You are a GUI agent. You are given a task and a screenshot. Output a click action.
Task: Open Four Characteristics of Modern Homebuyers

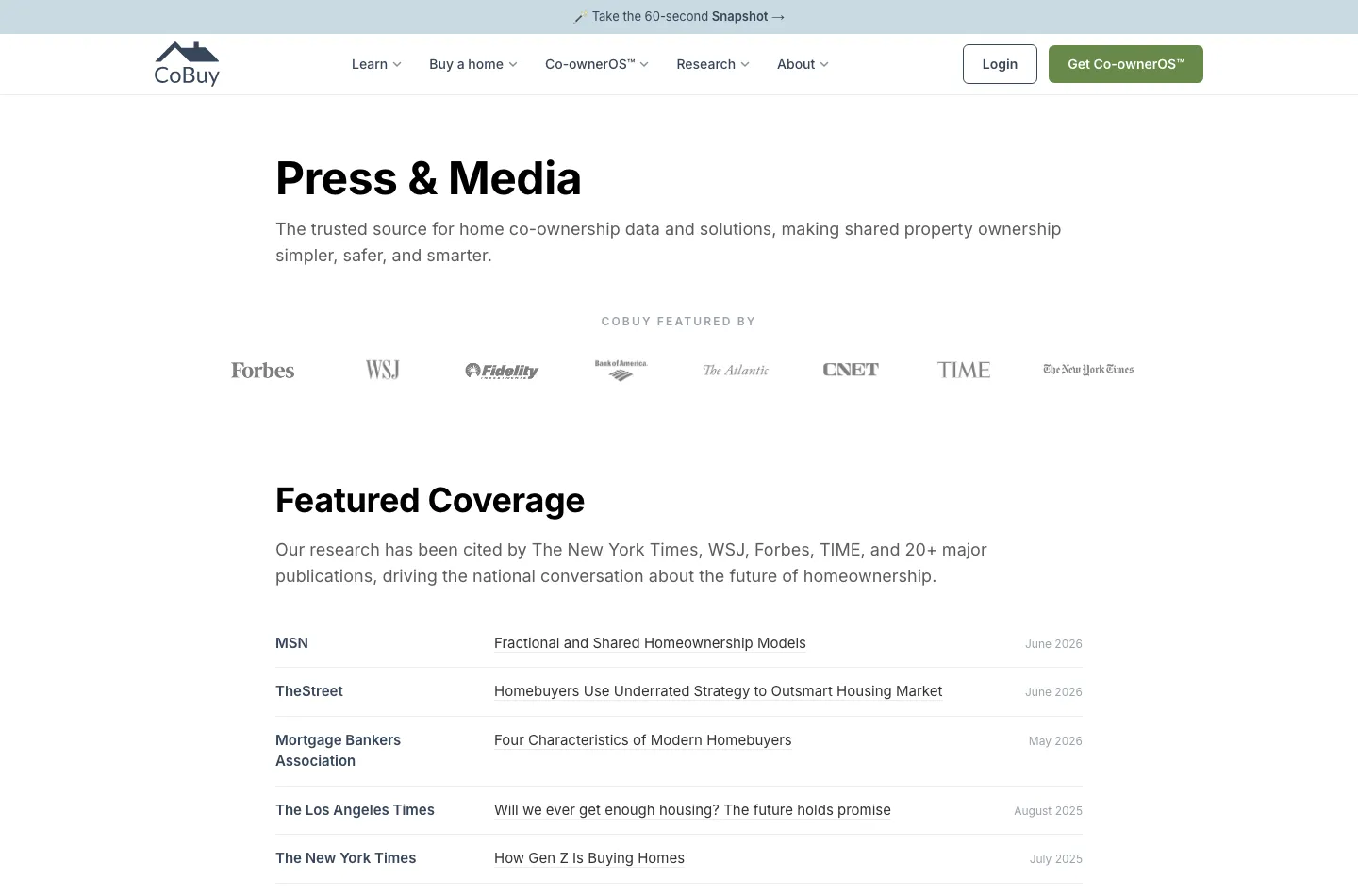(642, 740)
